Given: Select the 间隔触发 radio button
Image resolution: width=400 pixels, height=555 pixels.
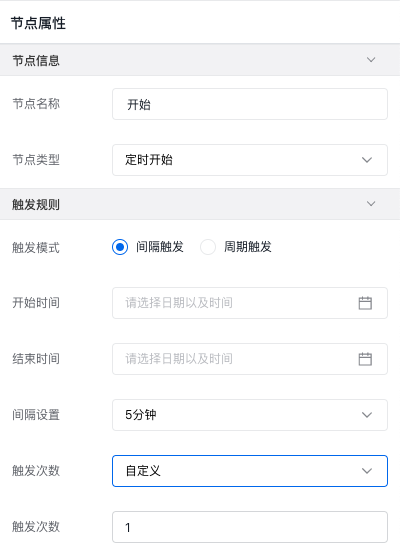Looking at the screenshot, I should pyautogui.click(x=120, y=247).
